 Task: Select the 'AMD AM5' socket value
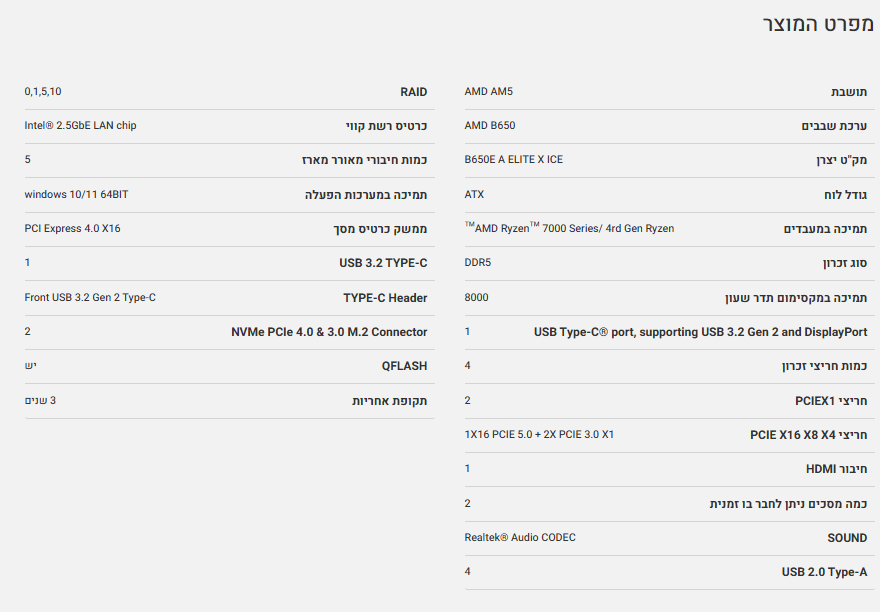488,92
